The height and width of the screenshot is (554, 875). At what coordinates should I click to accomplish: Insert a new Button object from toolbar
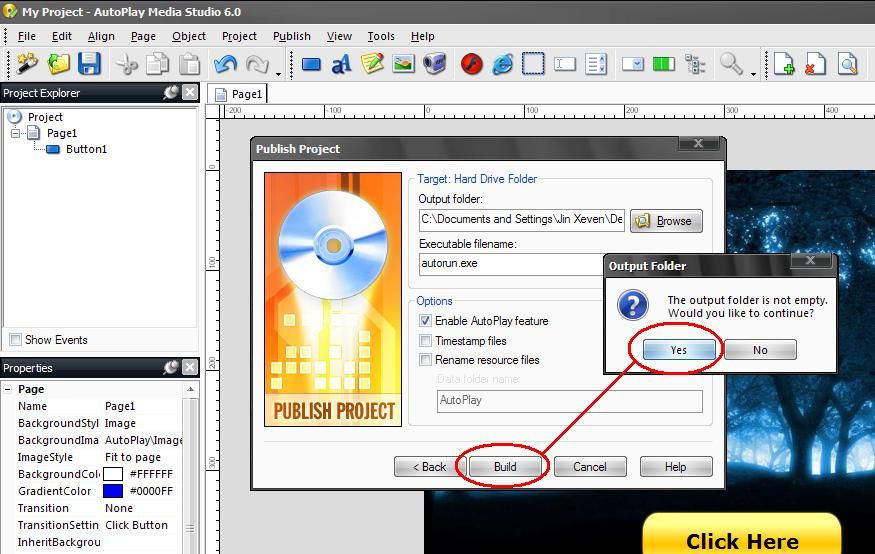[311, 64]
